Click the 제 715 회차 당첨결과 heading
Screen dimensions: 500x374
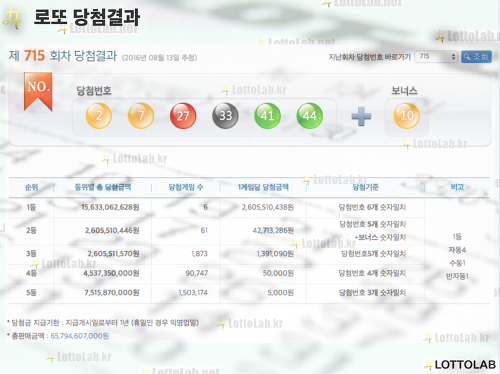(63, 55)
